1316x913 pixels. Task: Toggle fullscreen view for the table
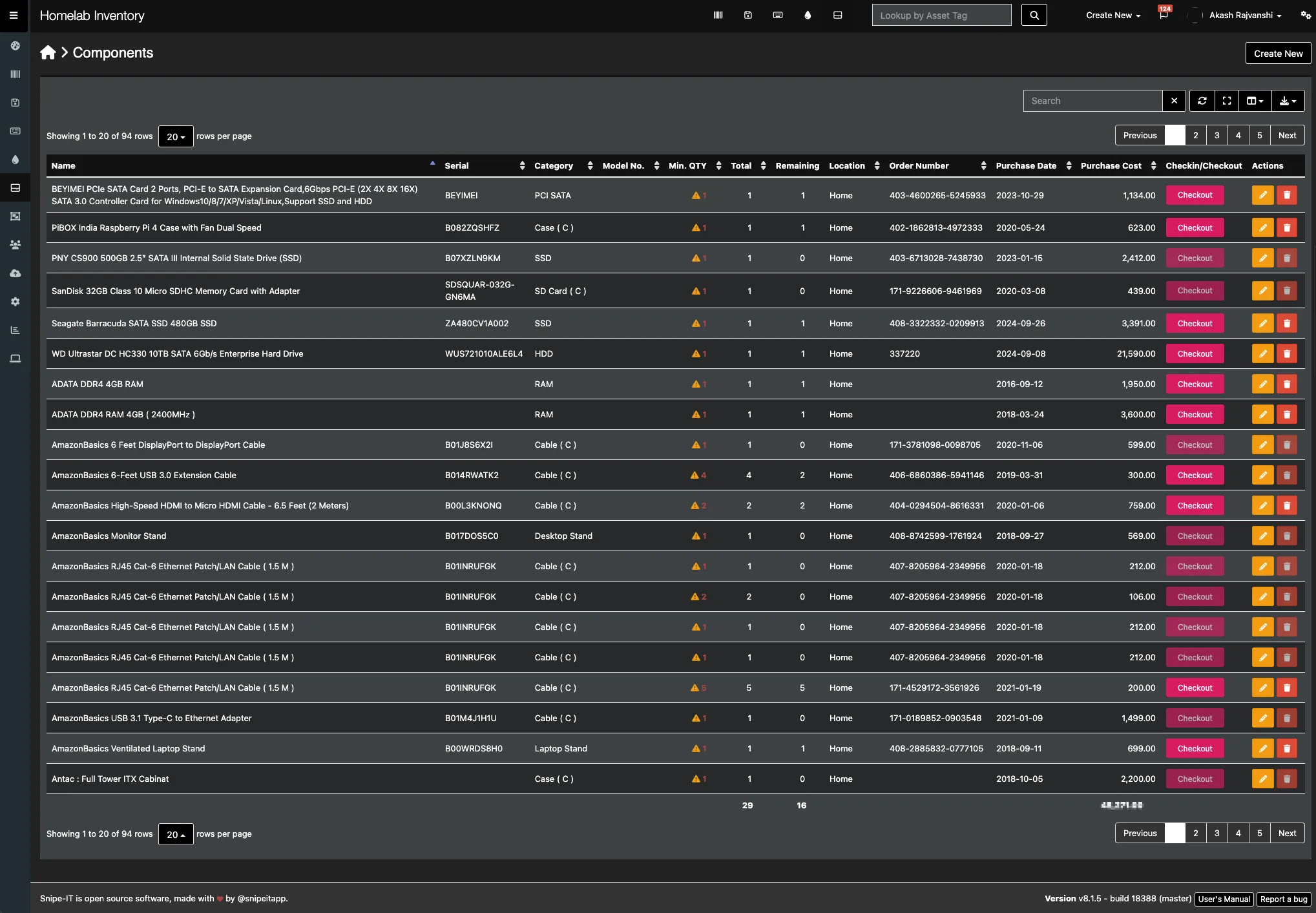(x=1227, y=101)
